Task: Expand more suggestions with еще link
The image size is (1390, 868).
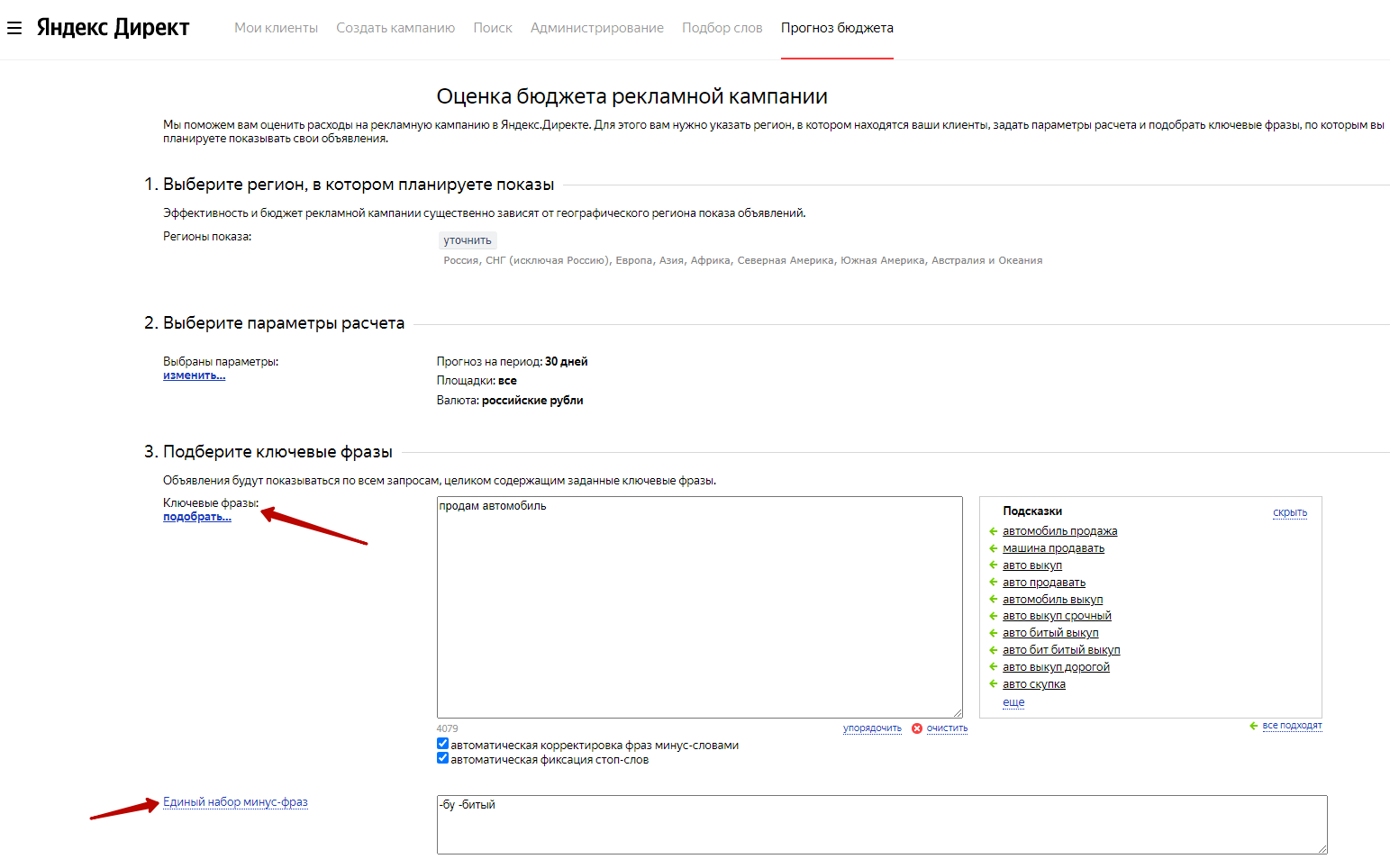Action: pos(1013,702)
